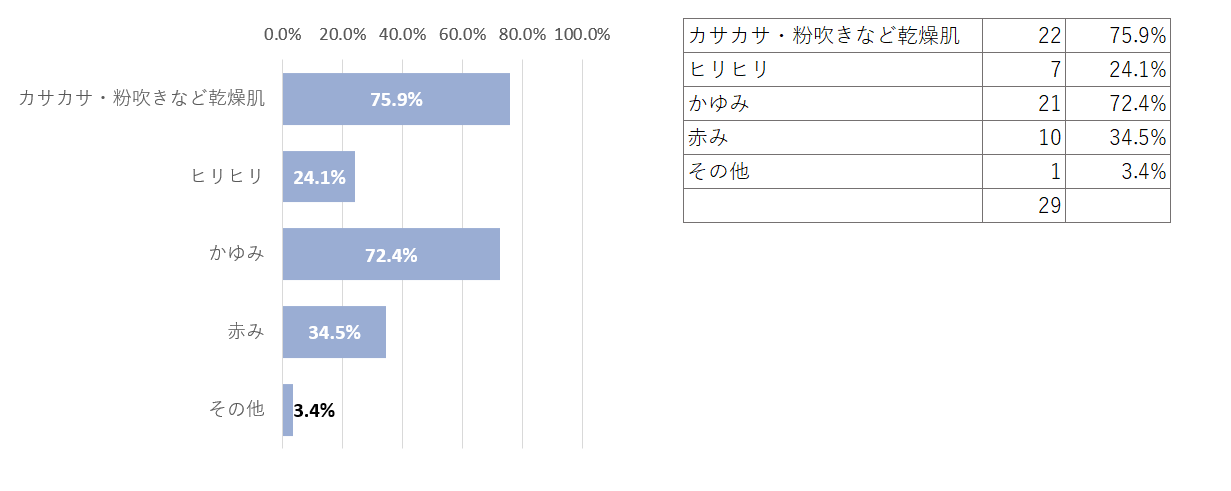Click the 60.0% axis tick label
The width and height of the screenshot is (1231, 491).
coord(462,34)
